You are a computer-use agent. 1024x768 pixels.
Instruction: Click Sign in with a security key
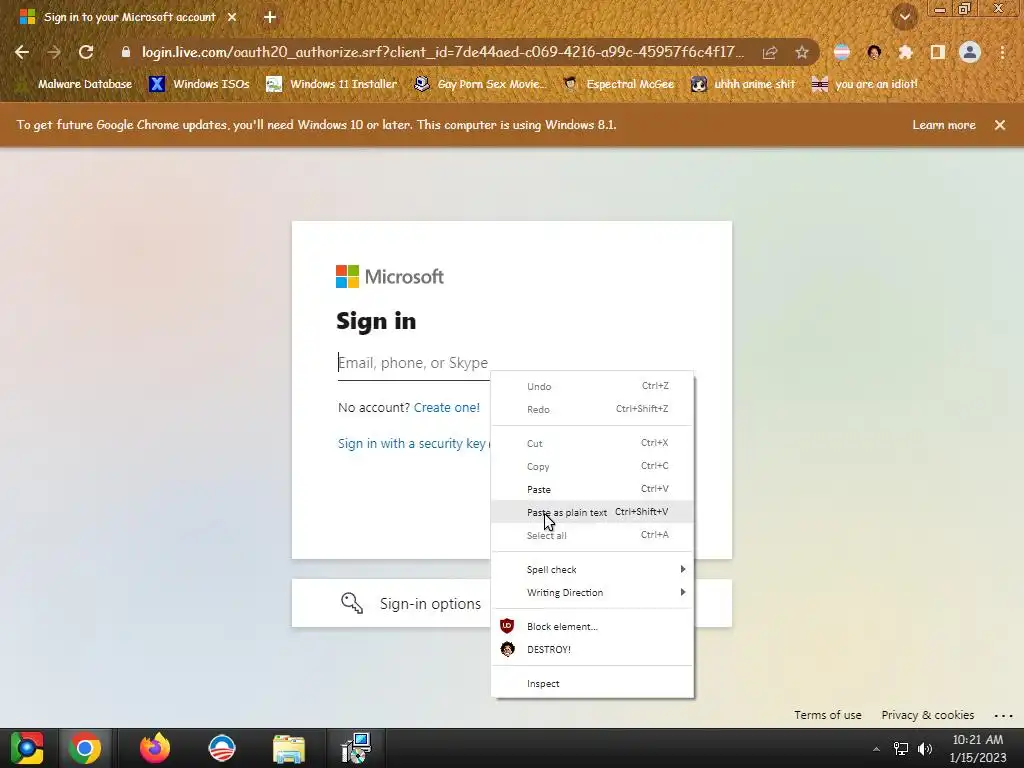(411, 443)
